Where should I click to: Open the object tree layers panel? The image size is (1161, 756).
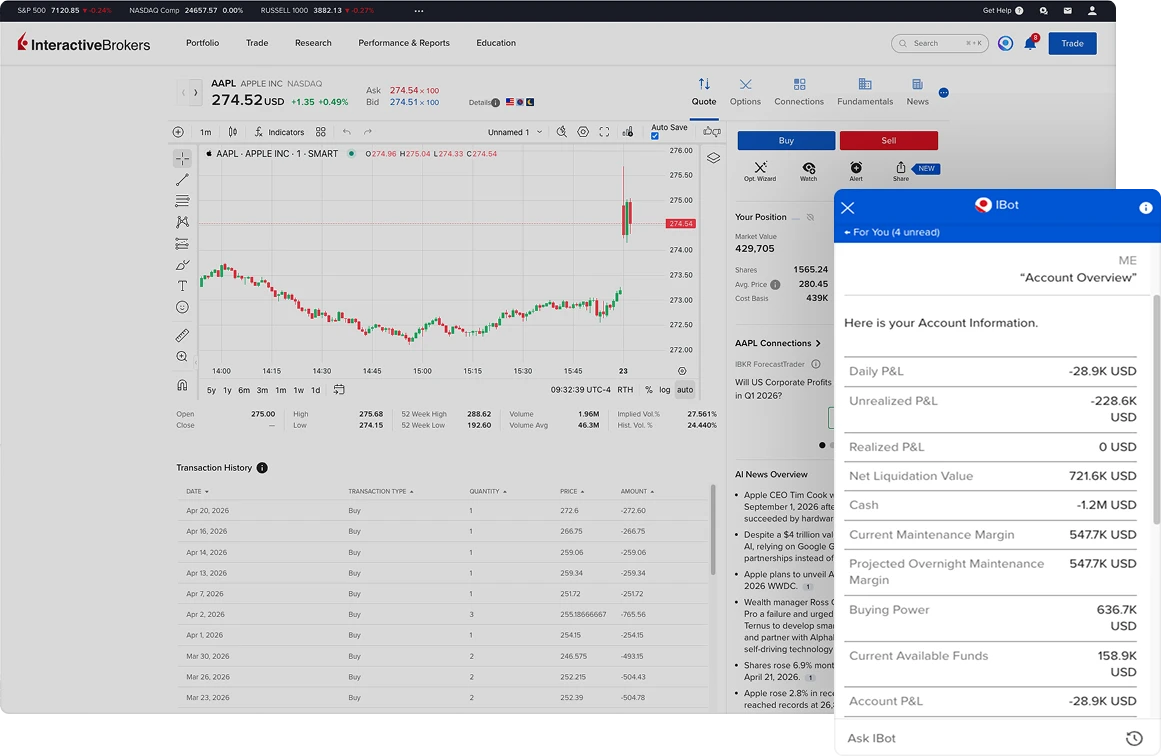point(713,158)
